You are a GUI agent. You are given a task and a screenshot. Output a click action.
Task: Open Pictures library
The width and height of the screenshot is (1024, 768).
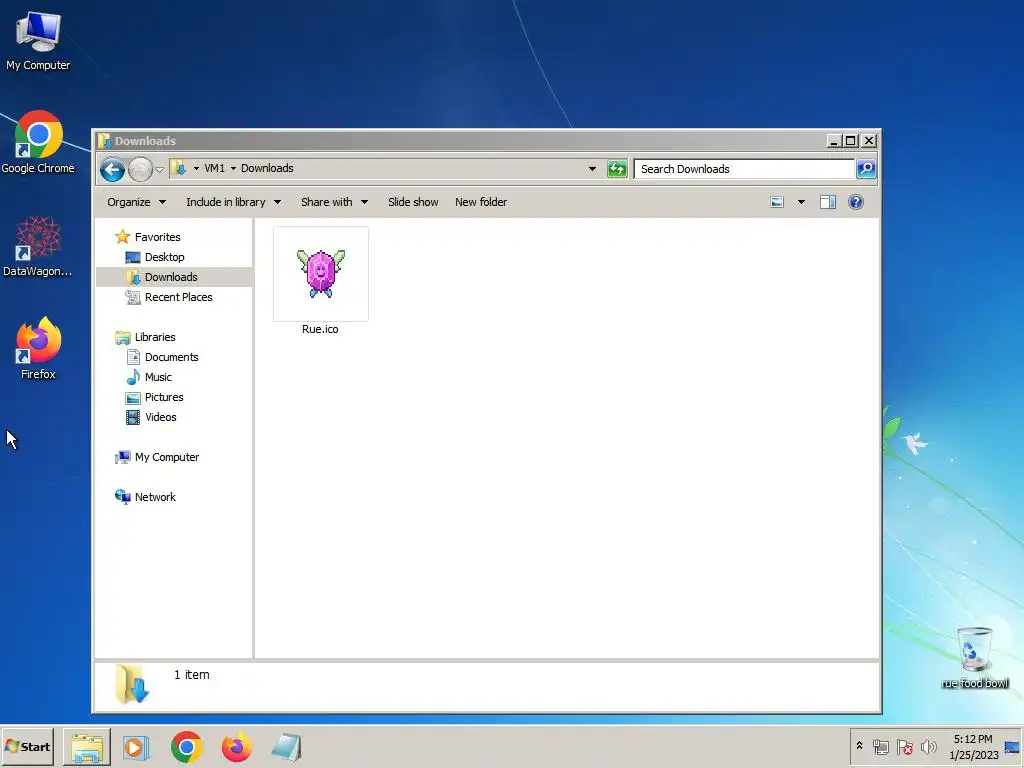click(x=164, y=397)
